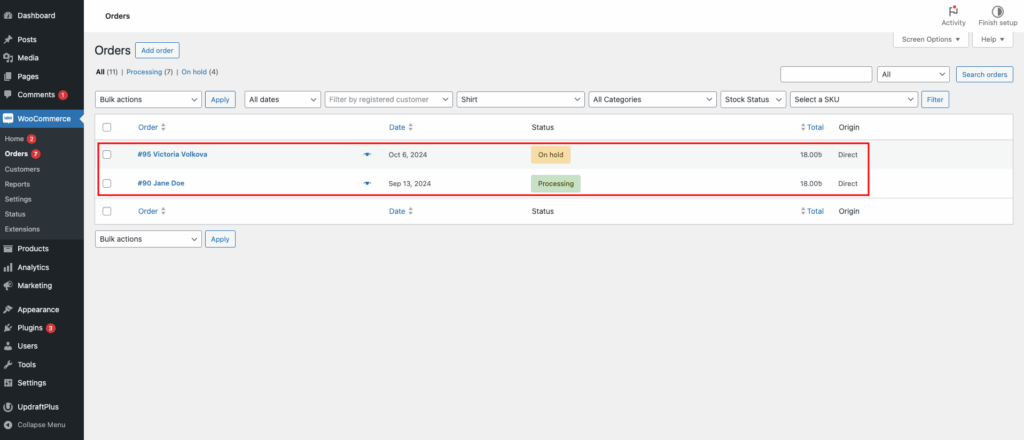Screen dimensions: 1024x440
Task: Open WooCommerce Reports submenu item
Action: [18, 184]
